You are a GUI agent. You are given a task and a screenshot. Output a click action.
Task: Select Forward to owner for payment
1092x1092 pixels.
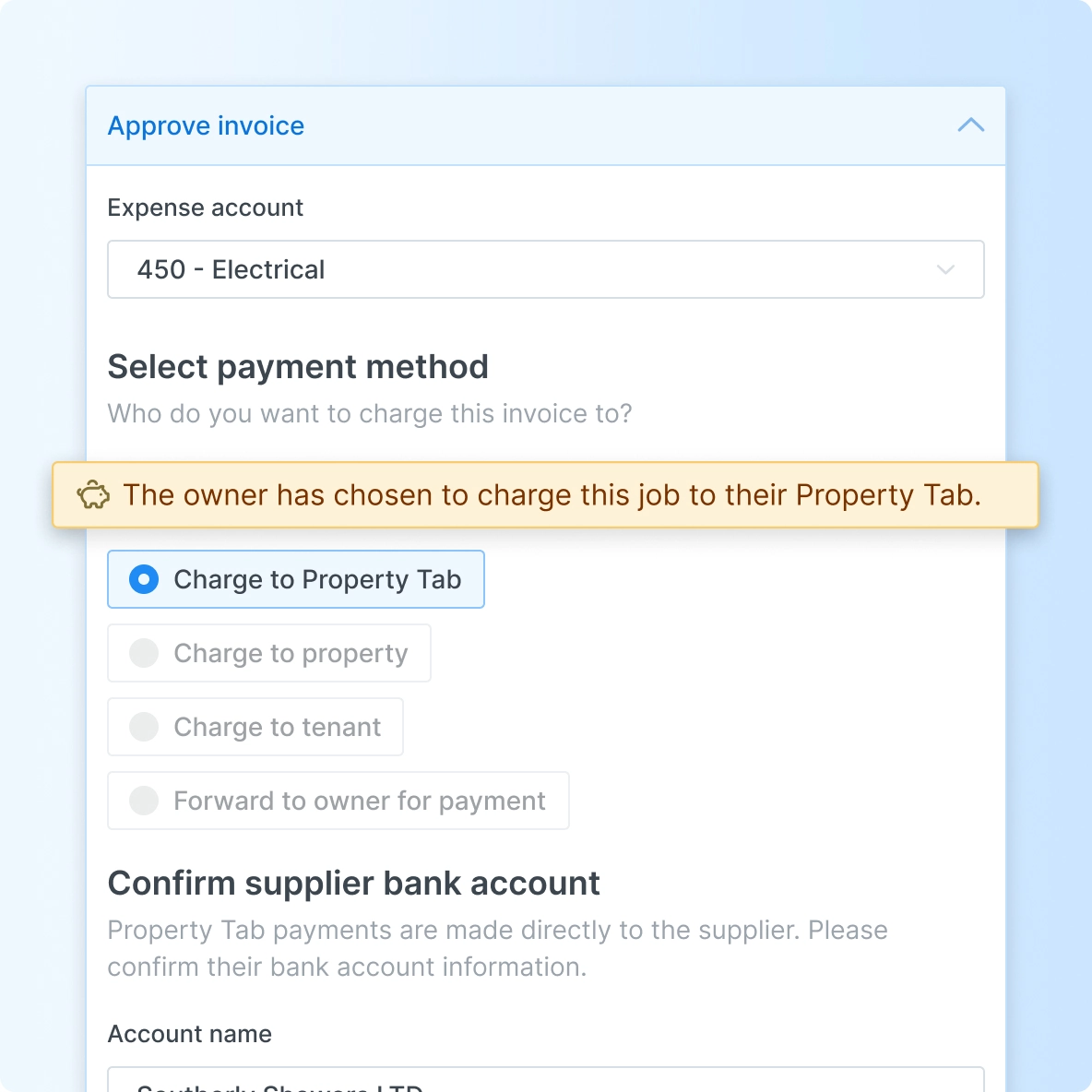tap(359, 801)
